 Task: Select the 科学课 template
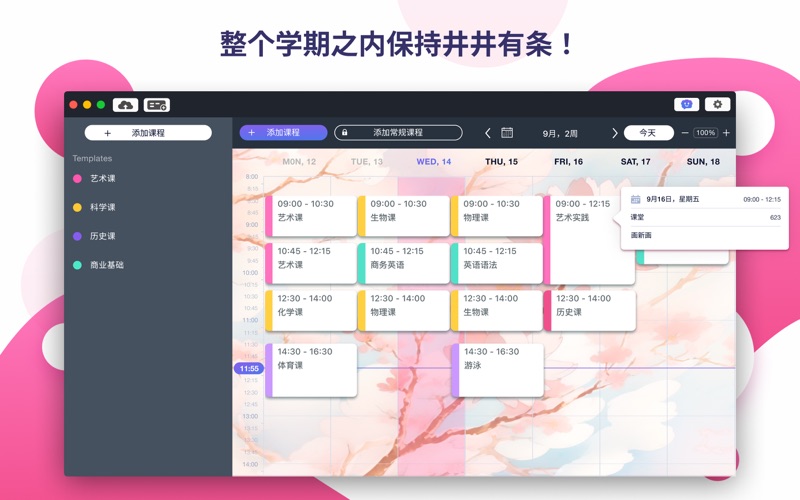click(103, 207)
